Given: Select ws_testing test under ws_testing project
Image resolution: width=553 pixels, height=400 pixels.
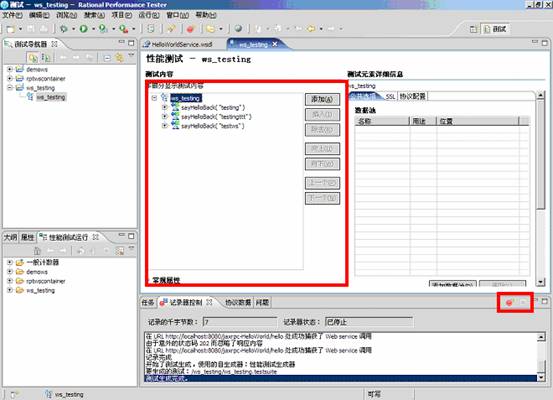Looking at the screenshot, I should 51,97.
